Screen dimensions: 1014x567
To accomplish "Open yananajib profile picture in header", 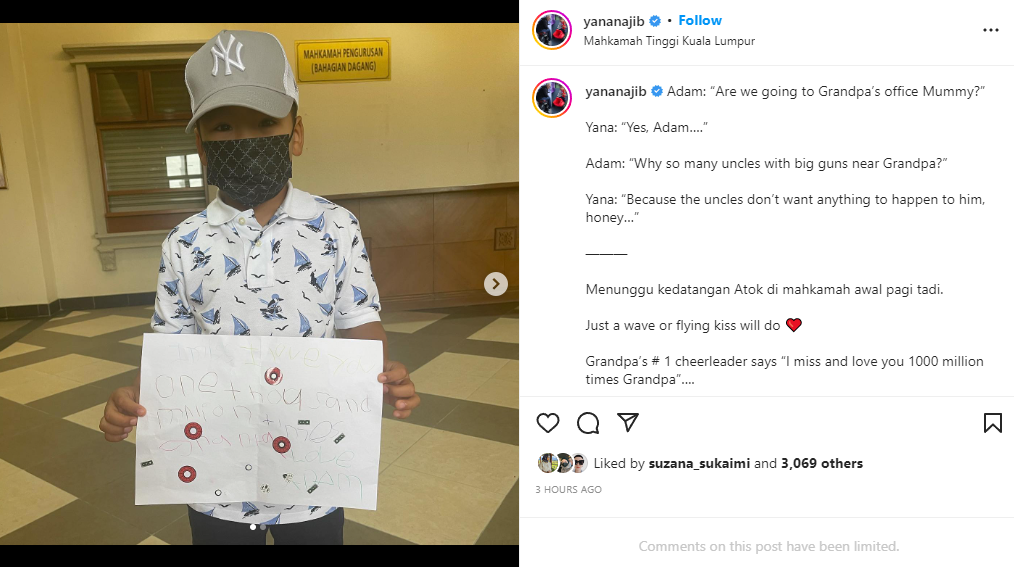I will coord(552,30).
